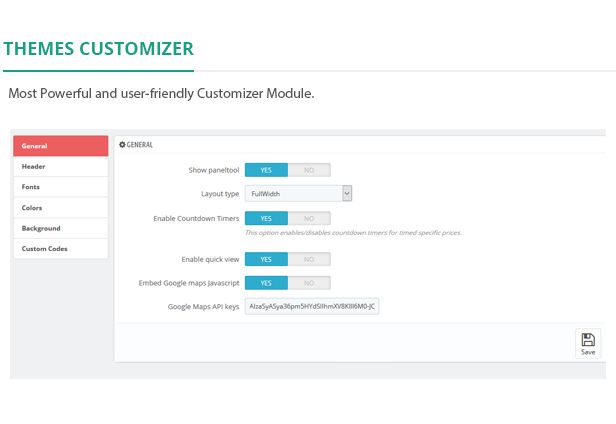
Task: Click the Save button label
Action: [x=588, y=352]
